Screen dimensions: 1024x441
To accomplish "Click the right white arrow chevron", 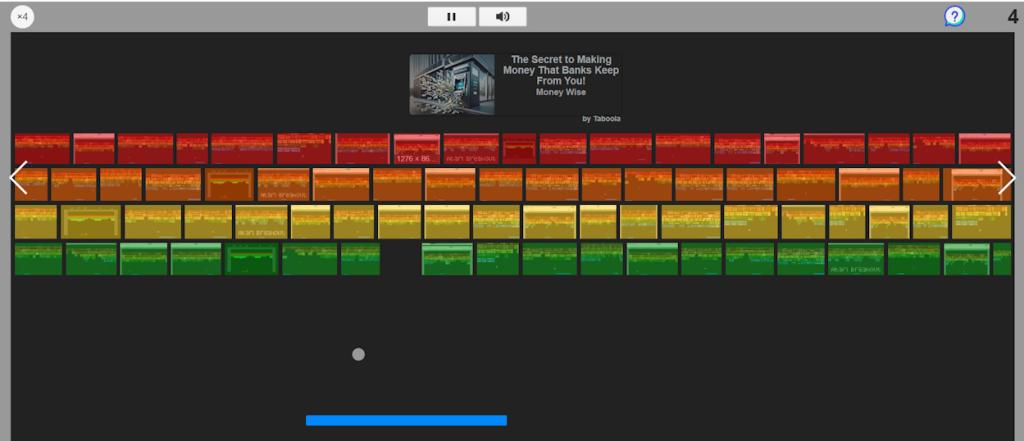I will click(1006, 178).
